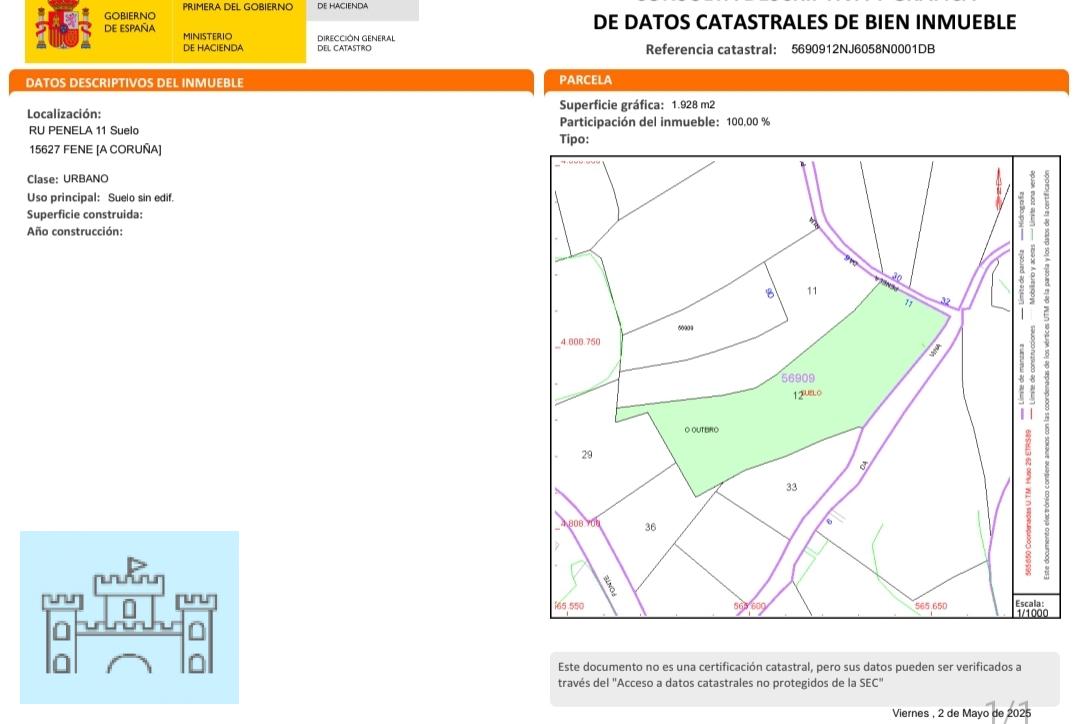The image size is (1080, 724).
Task: Click the castle icon on blue background
Action: click(129, 617)
